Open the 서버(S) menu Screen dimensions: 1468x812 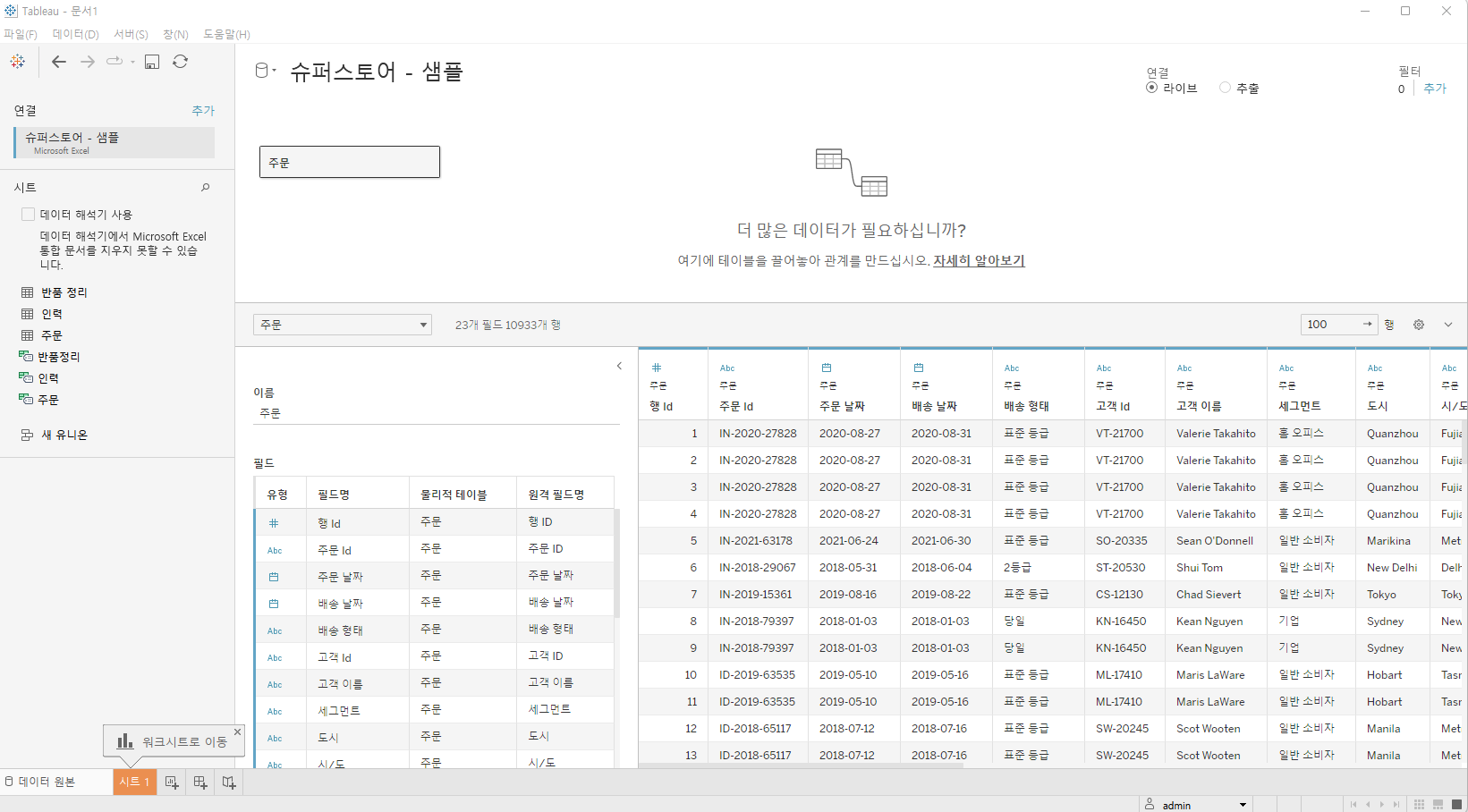point(132,34)
